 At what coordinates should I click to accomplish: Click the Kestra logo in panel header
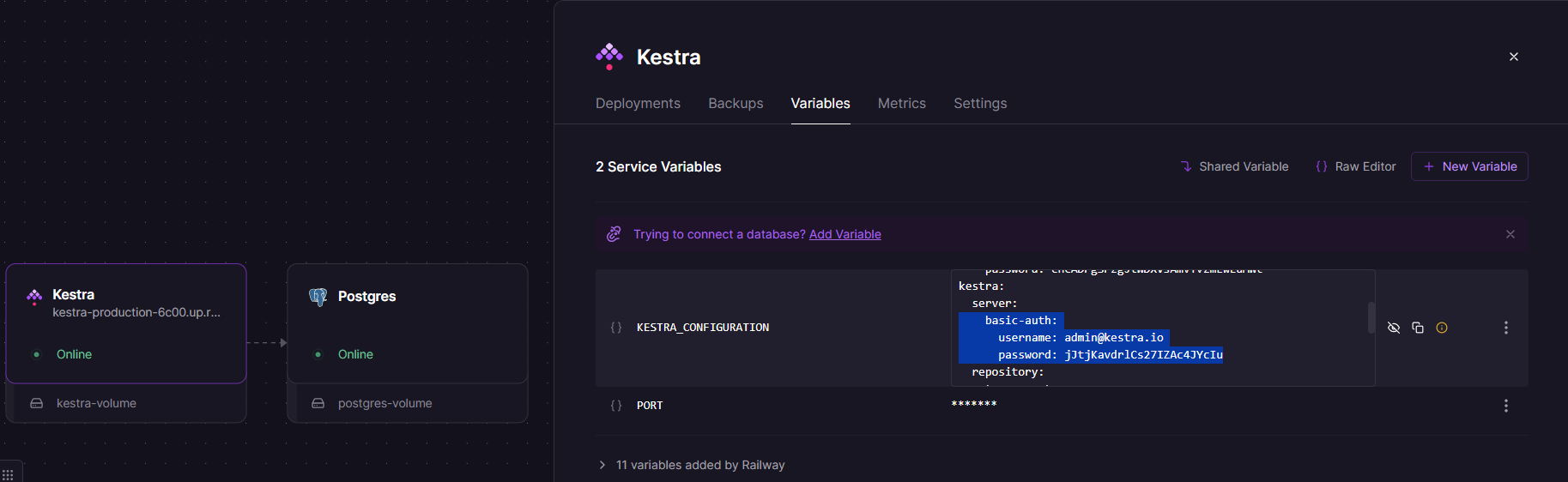(609, 57)
